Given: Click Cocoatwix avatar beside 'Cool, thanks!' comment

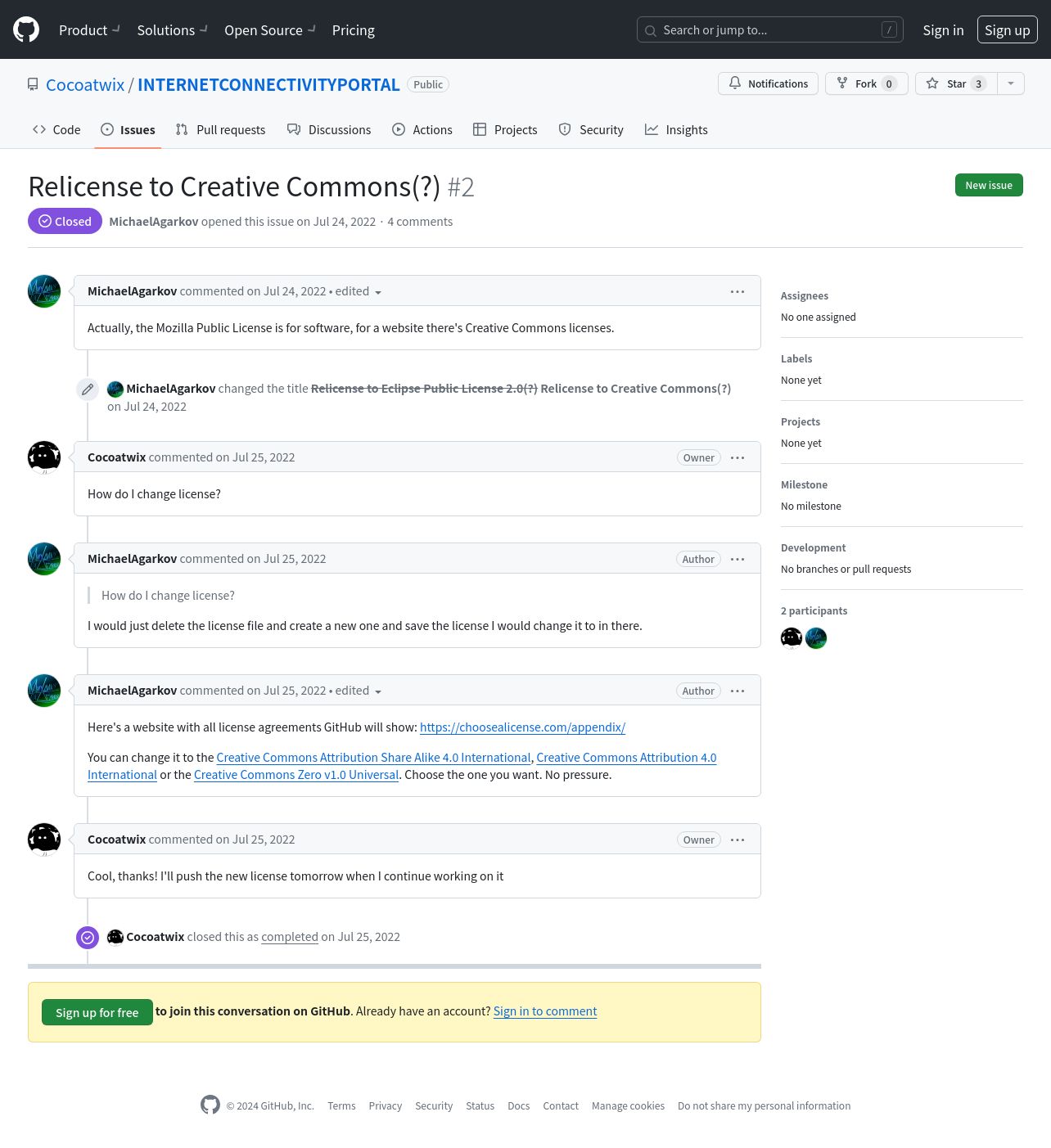Looking at the screenshot, I should tap(44, 840).
